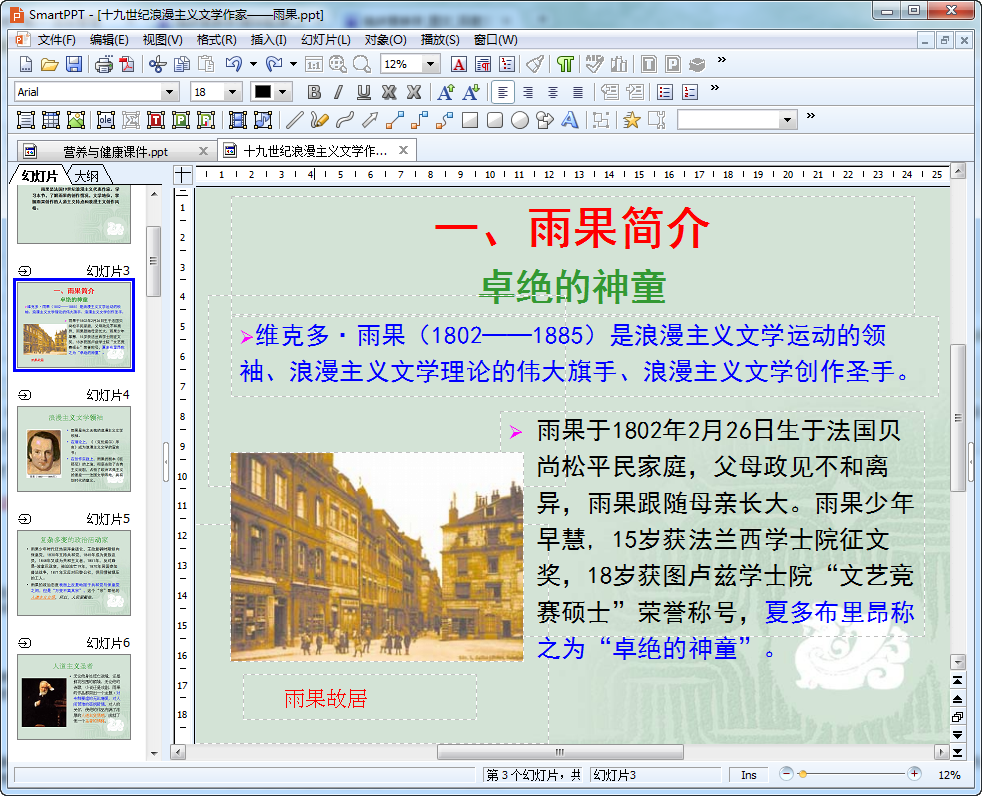Click the zoom out minus button

[x=787, y=774]
